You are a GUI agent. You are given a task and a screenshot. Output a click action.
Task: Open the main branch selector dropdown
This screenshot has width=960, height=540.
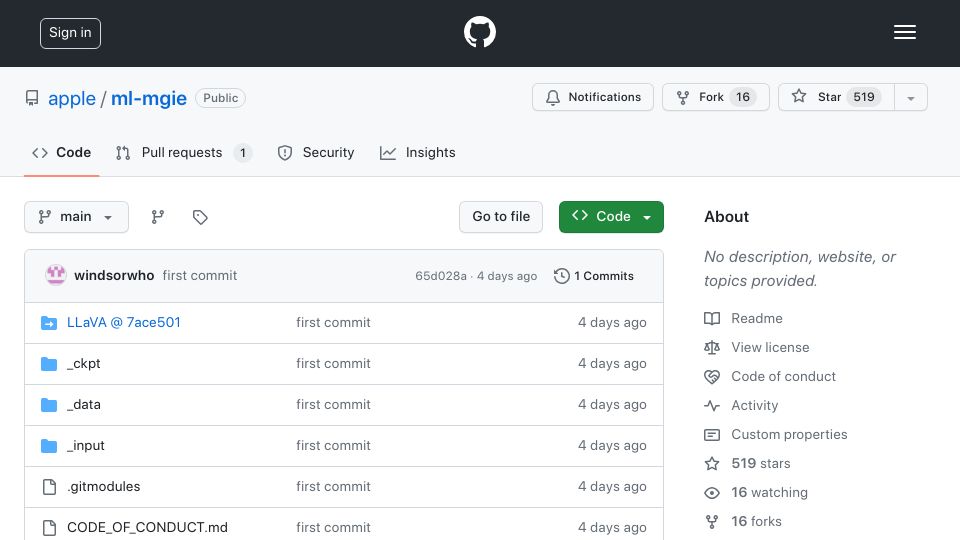tap(77, 217)
